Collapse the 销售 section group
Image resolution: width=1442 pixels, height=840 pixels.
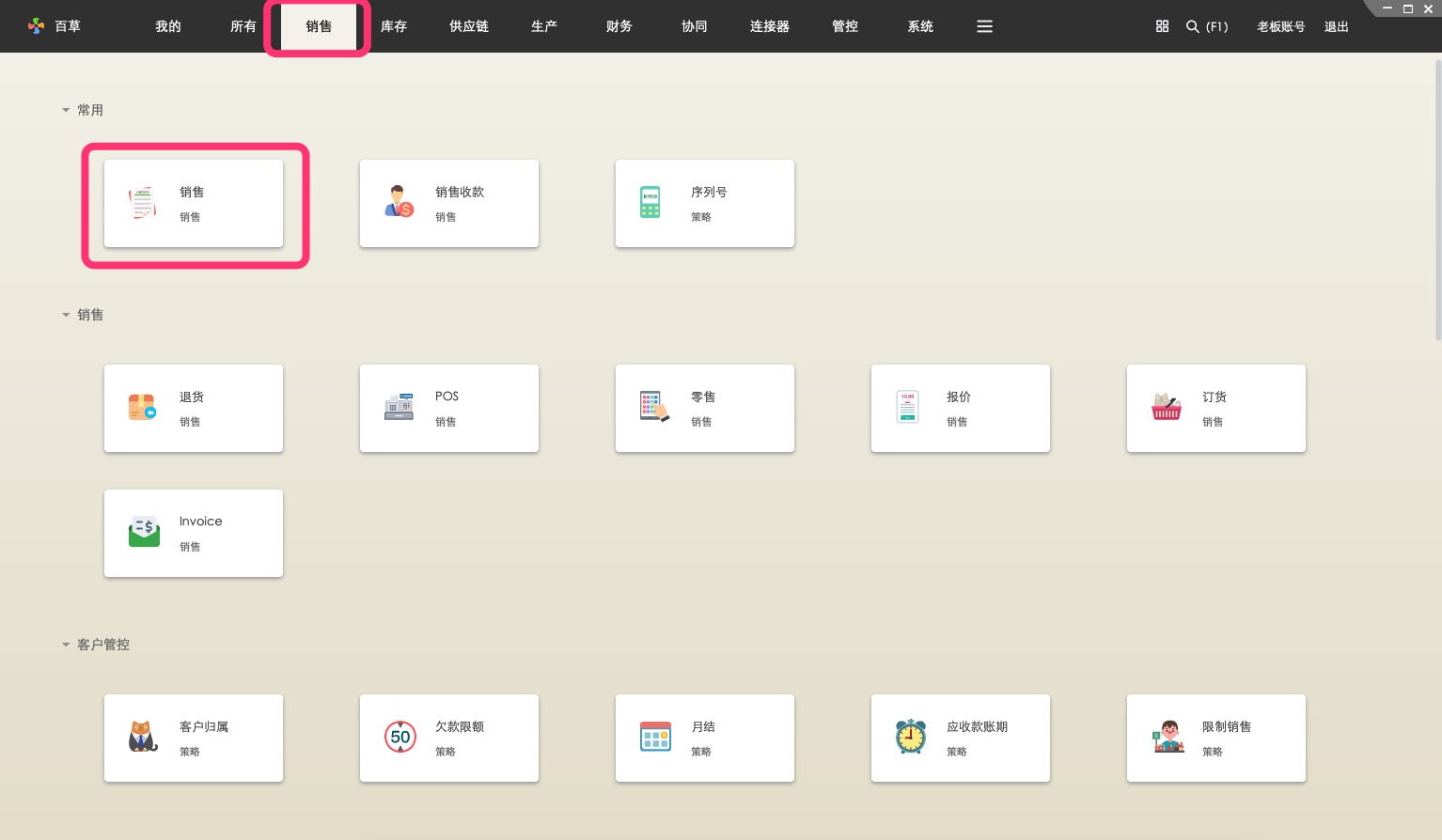(x=66, y=315)
